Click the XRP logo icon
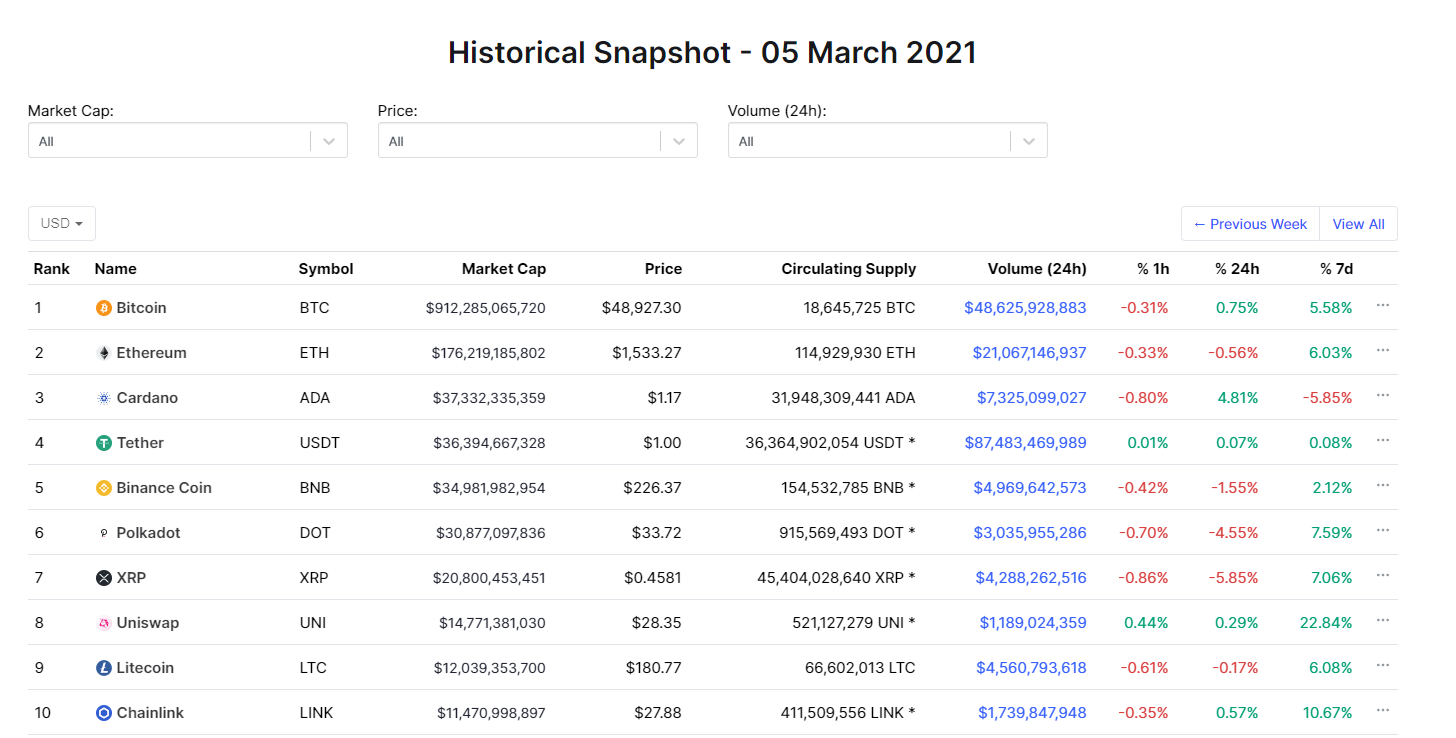 point(103,578)
